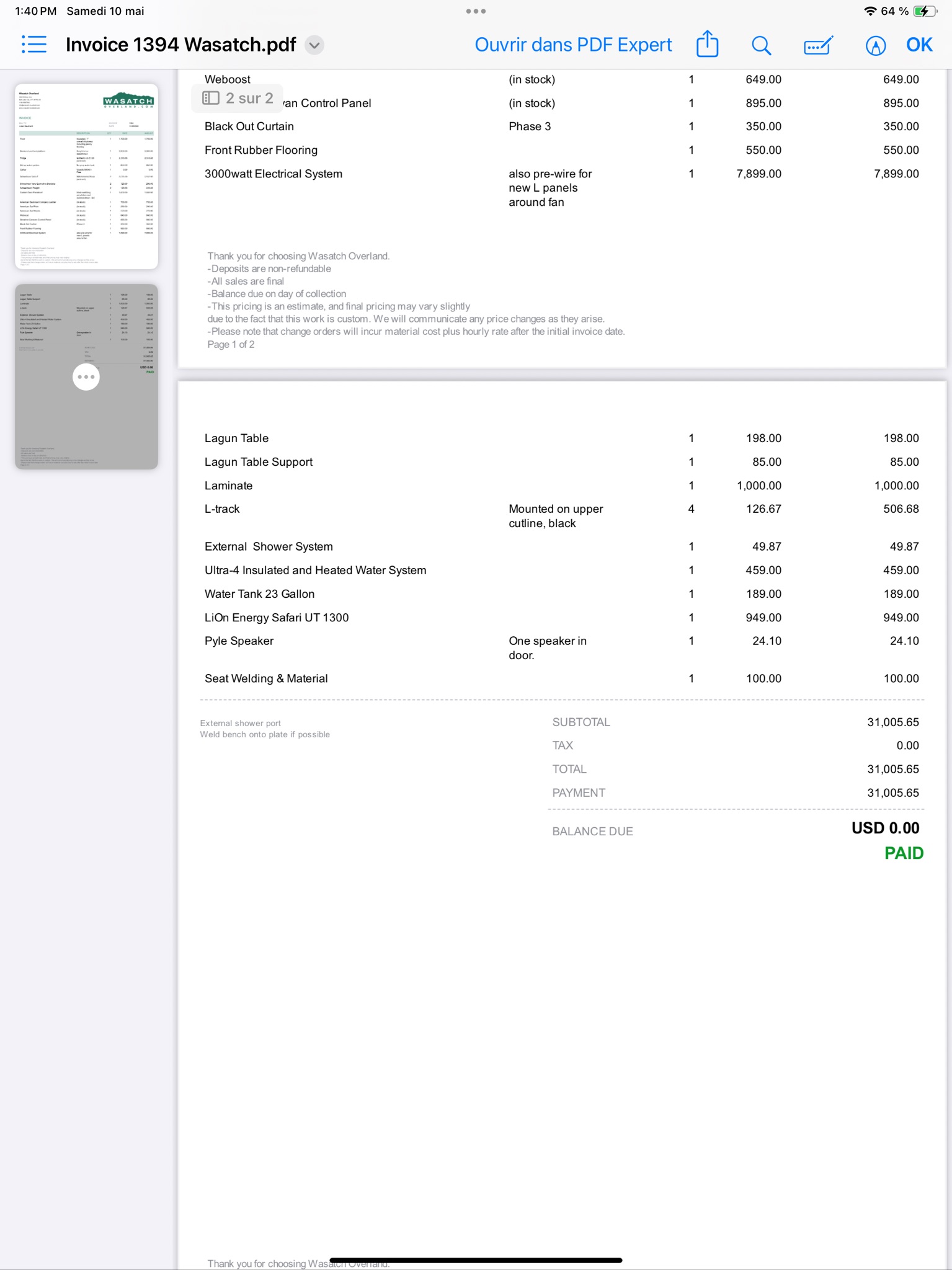Tap the USD 0.00 balance due amount

click(x=885, y=828)
